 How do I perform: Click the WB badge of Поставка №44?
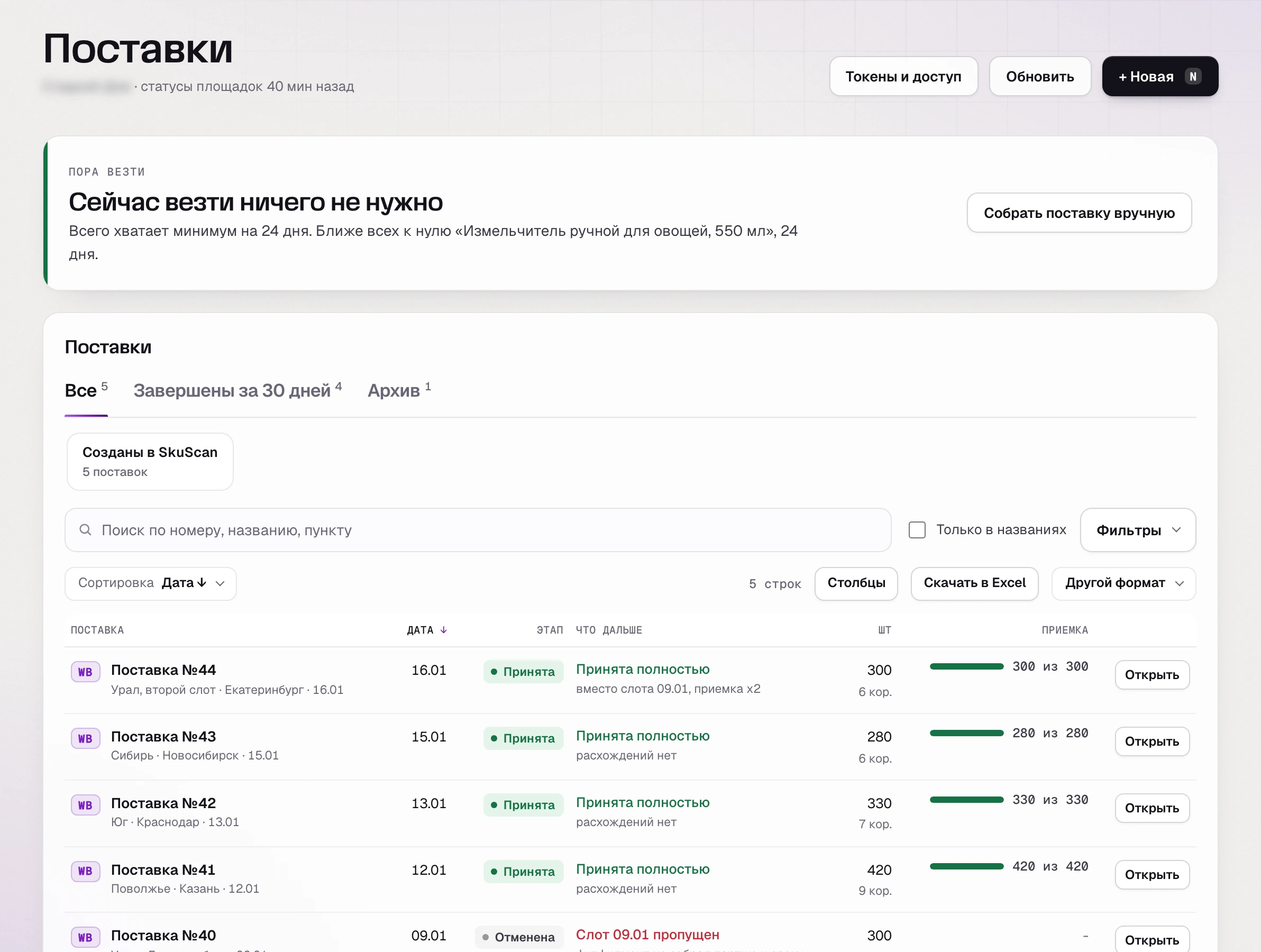point(85,672)
